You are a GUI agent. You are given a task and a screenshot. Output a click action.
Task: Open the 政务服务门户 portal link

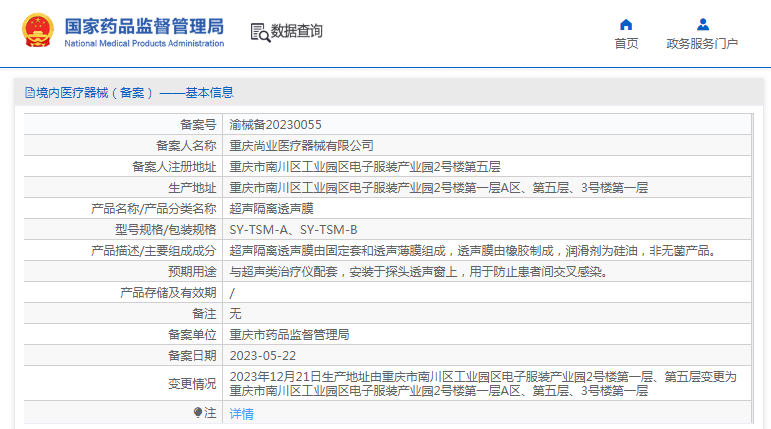(x=702, y=43)
